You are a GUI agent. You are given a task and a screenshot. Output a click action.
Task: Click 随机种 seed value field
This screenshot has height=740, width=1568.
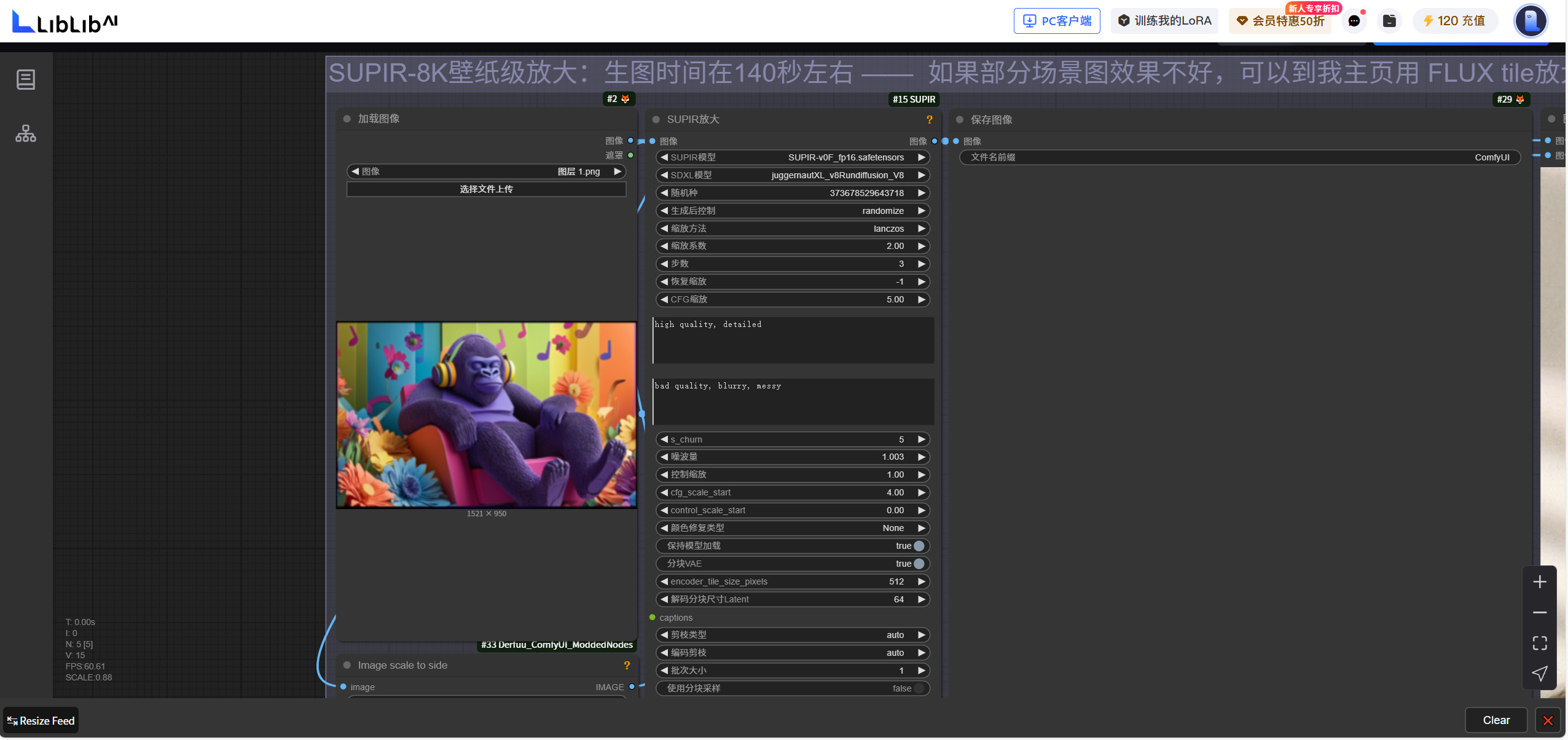click(793, 193)
